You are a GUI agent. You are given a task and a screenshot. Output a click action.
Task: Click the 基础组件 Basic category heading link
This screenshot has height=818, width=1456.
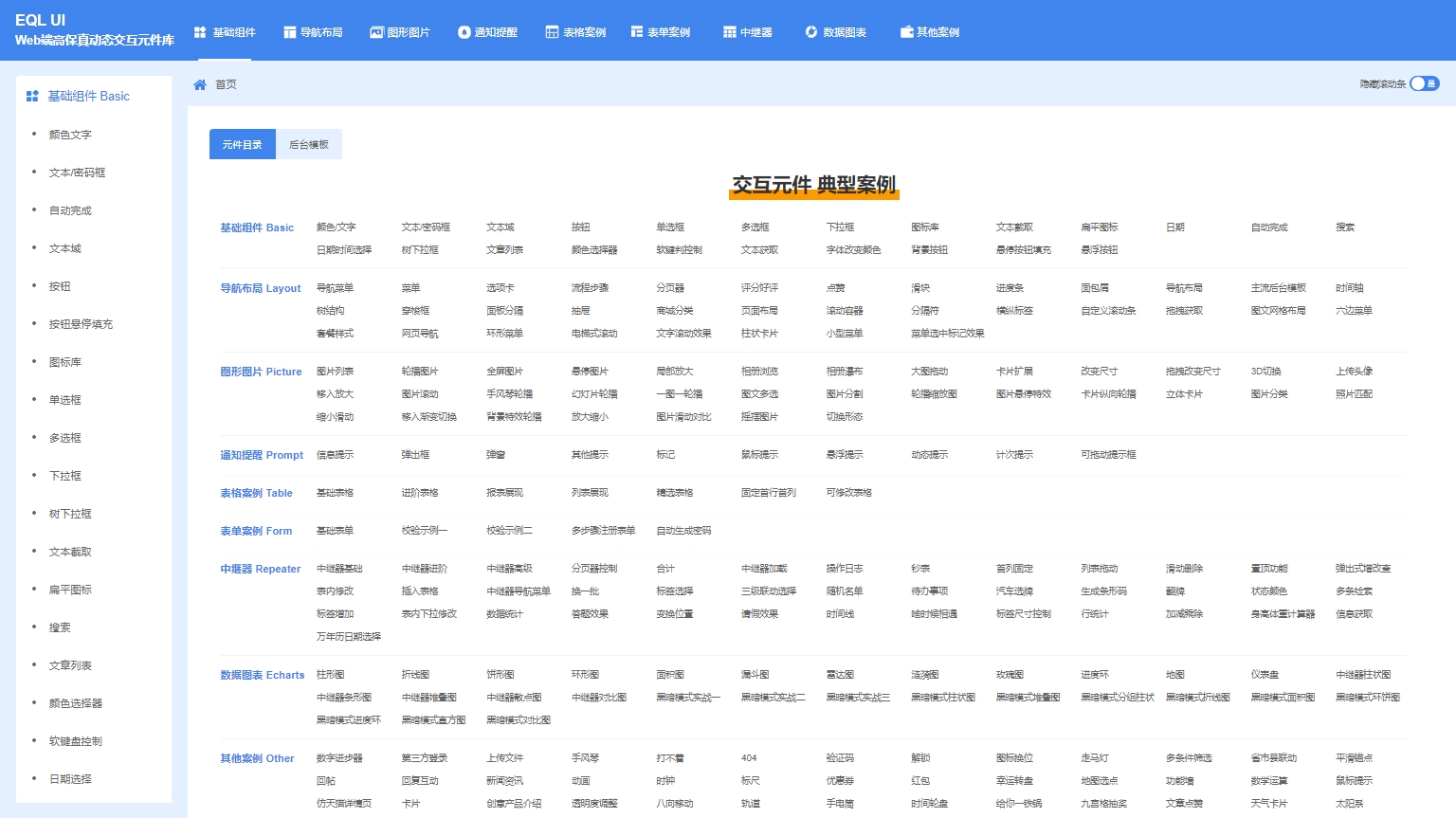coord(257,227)
